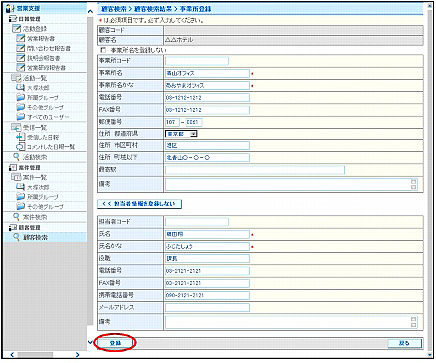The image size is (436, 363).
Task: Click the main form scrollbar up arrow
Action: click(x=430, y=7)
